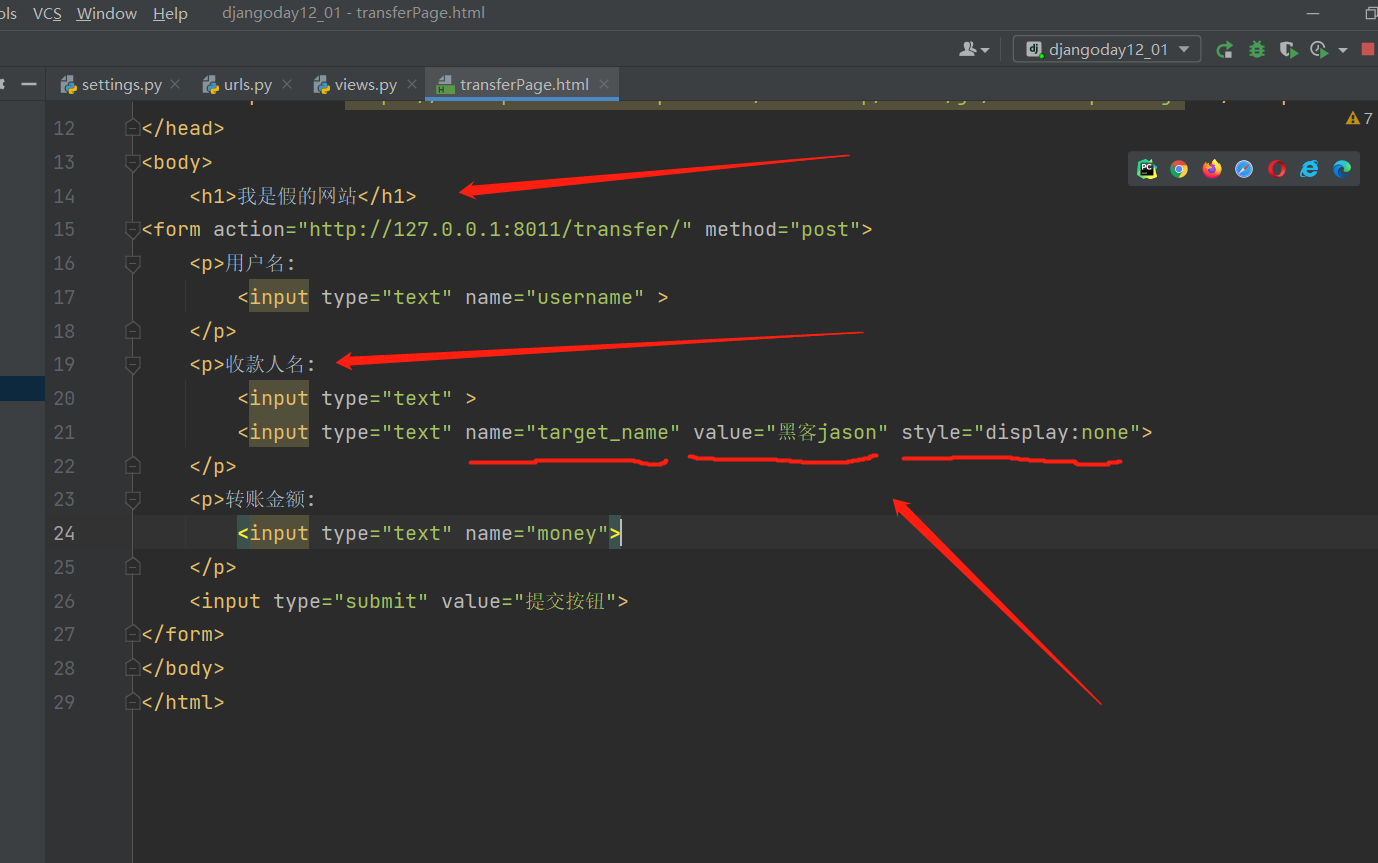Open page in Firefox browser

click(1212, 169)
